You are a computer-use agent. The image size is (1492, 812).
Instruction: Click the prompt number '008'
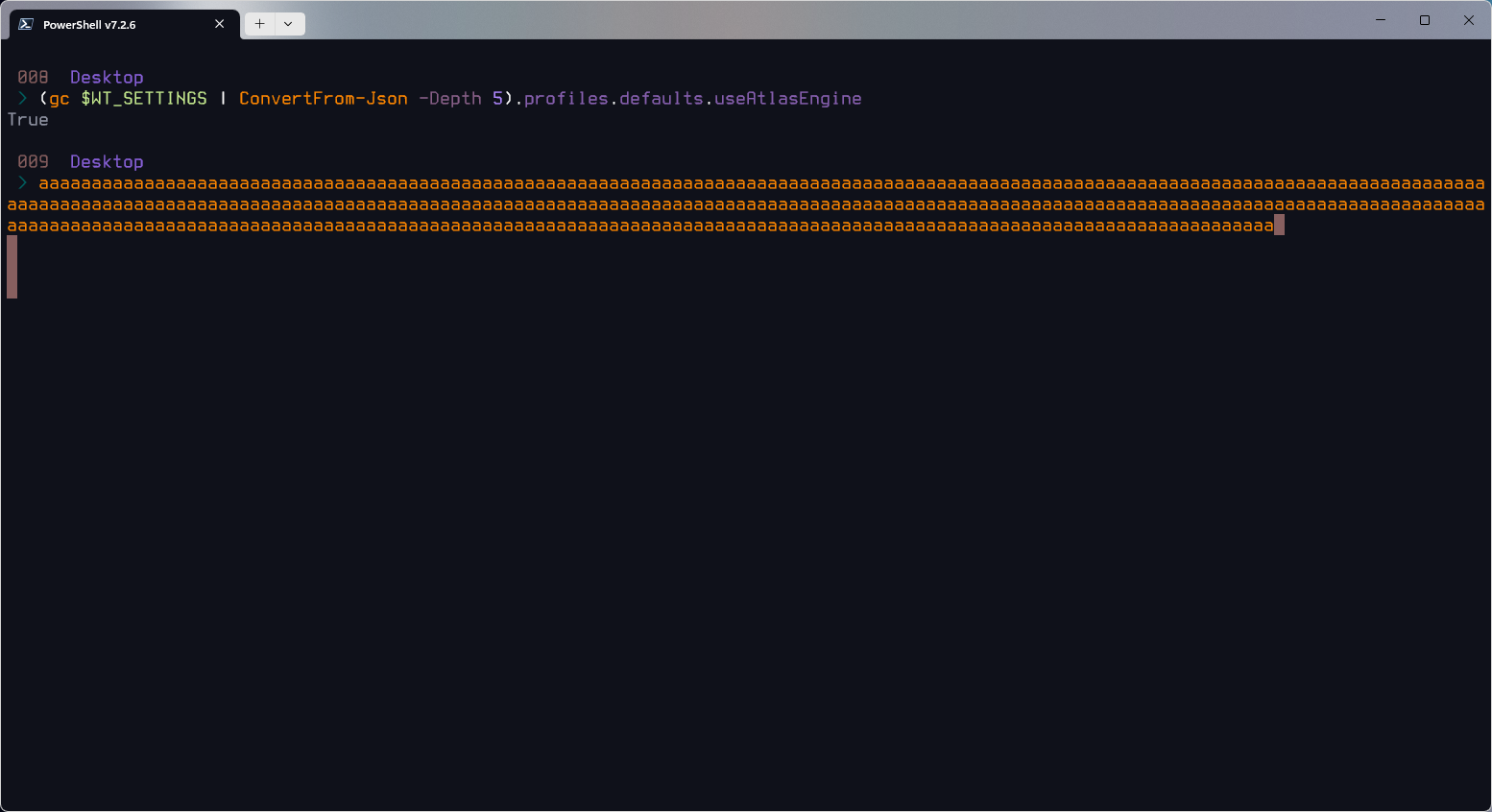click(33, 78)
